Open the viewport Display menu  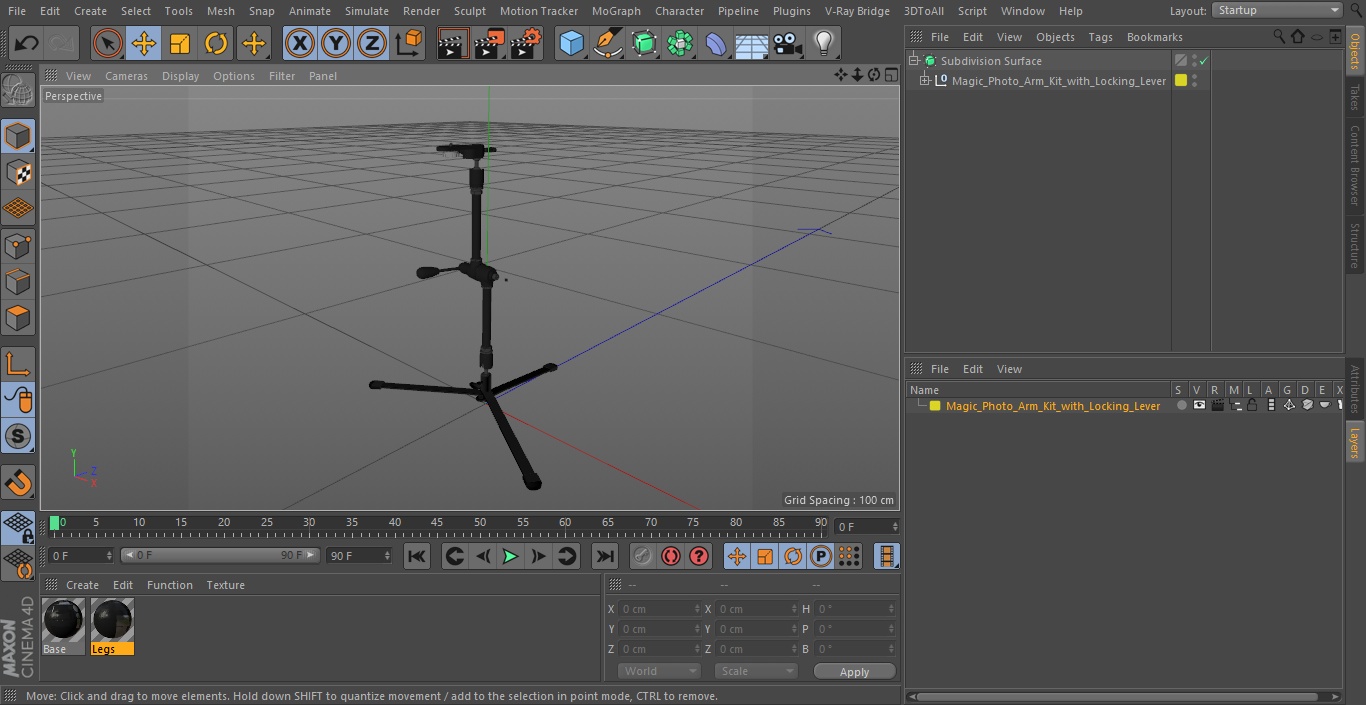pyautogui.click(x=180, y=76)
